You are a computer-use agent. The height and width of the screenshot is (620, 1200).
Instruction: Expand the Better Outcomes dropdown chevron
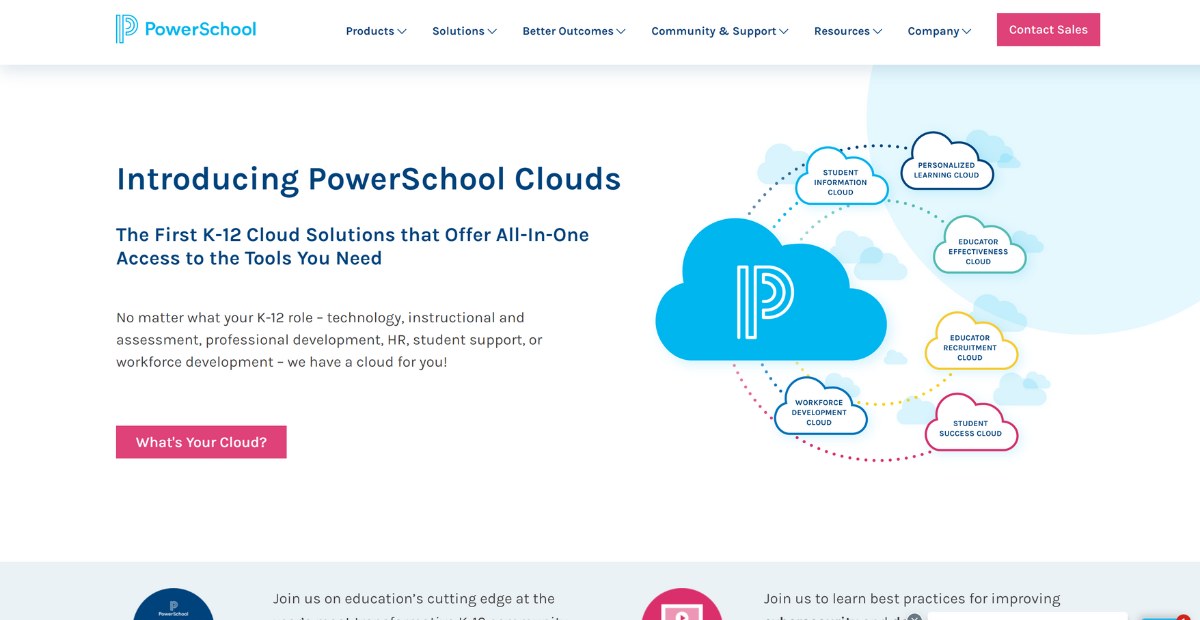click(621, 31)
